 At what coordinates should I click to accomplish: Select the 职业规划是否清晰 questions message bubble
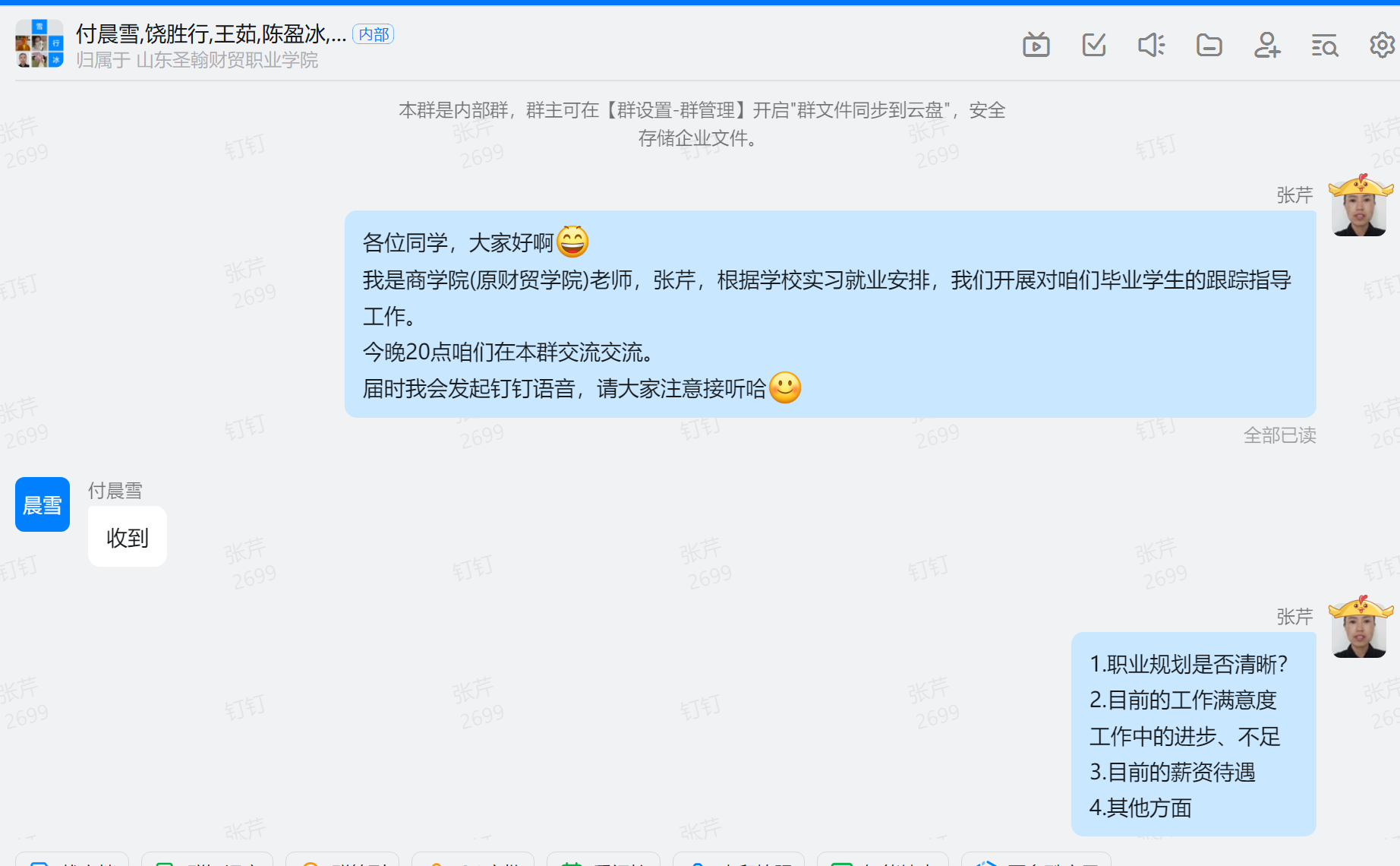click(1193, 735)
